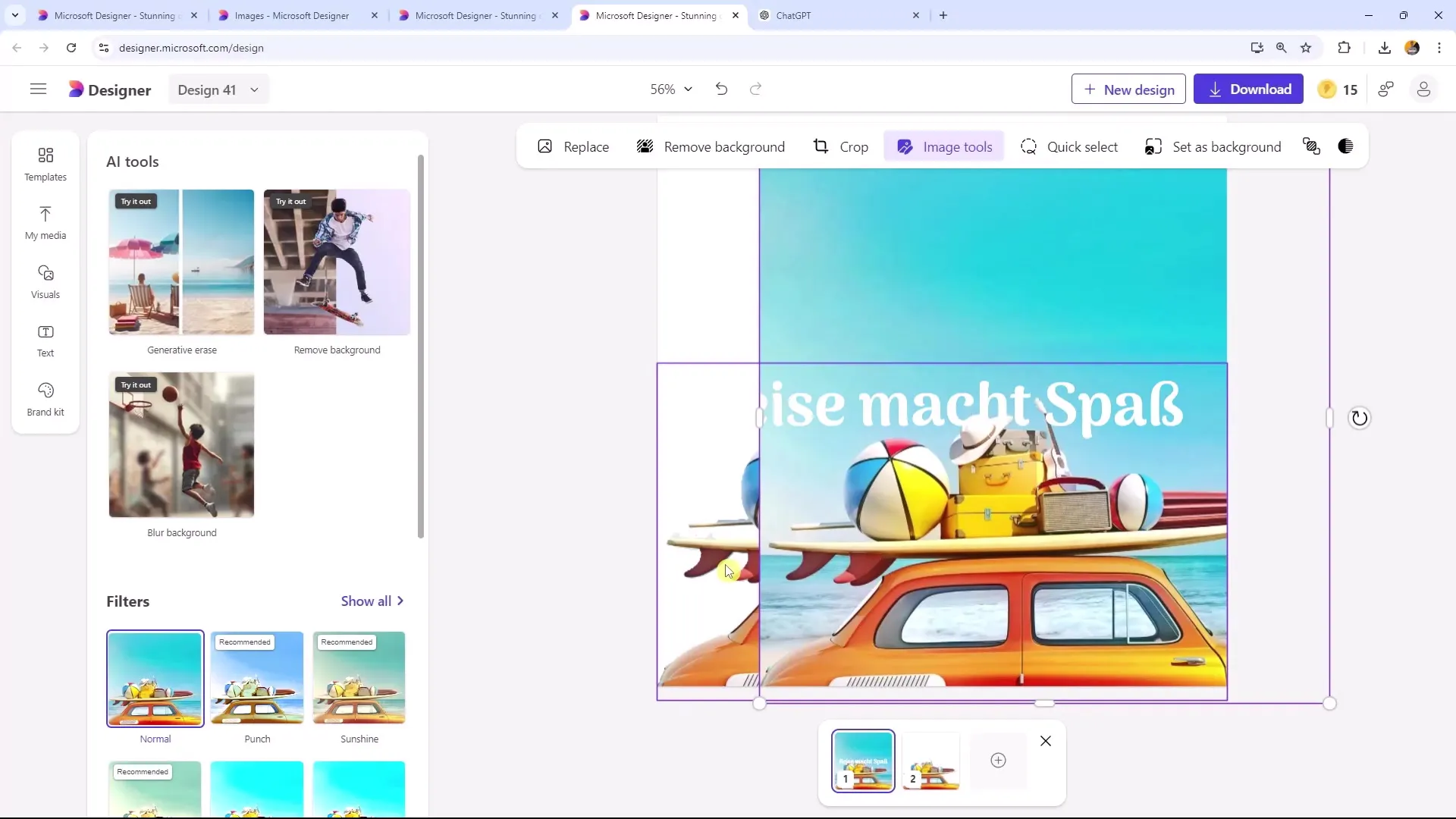Click the Set as background icon
Image resolution: width=1456 pixels, height=819 pixels.
click(x=1153, y=147)
